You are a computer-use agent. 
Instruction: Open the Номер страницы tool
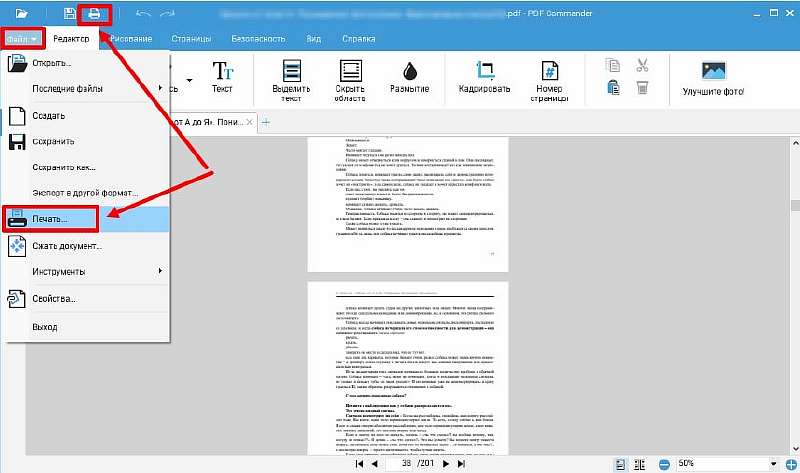point(549,78)
